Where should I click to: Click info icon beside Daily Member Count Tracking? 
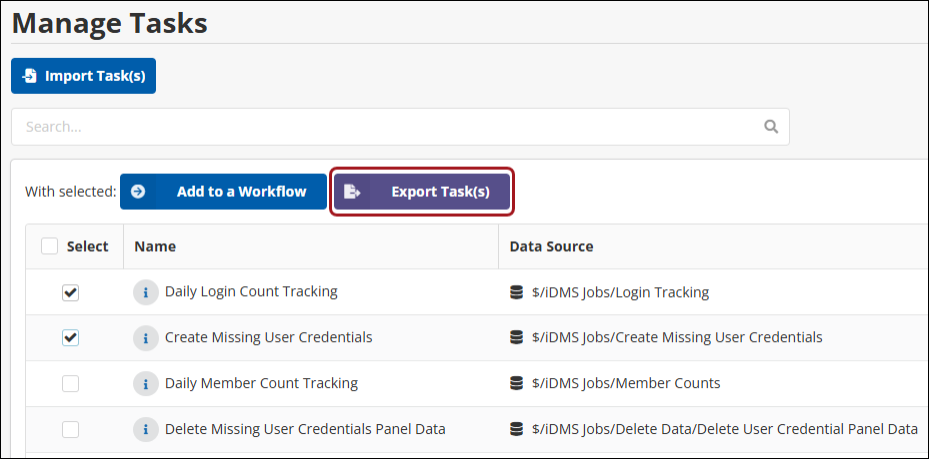pos(146,383)
